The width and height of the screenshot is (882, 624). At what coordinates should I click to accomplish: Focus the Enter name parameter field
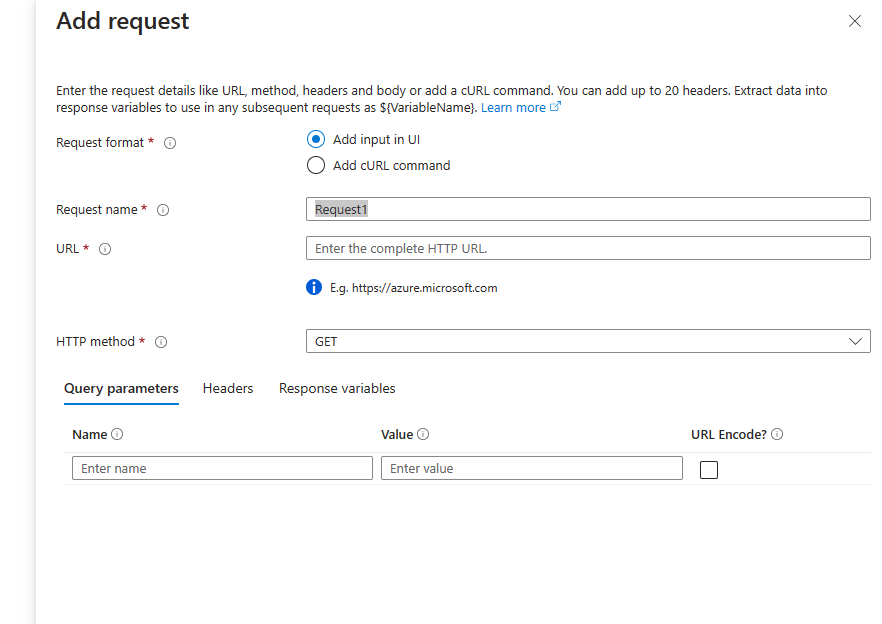222,468
